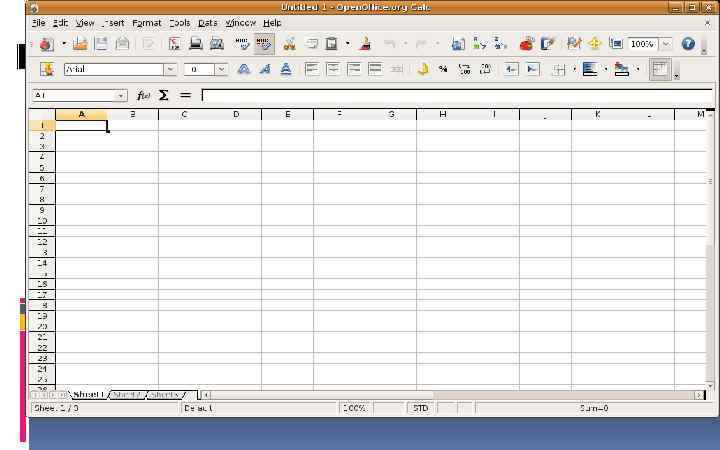Sort Ascending toolbar icon
The image size is (720, 450).
[x=479, y=44]
